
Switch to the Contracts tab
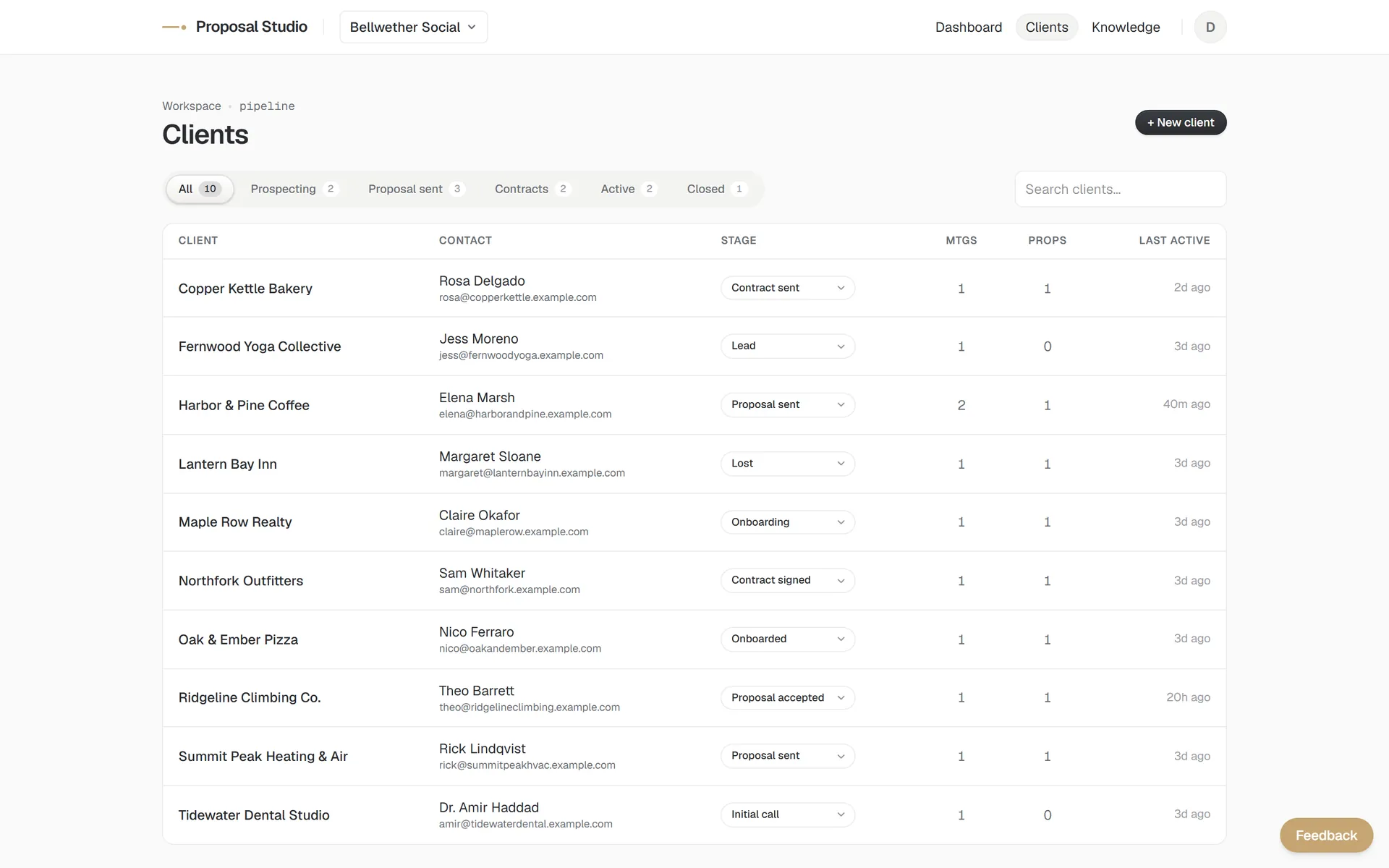tap(532, 189)
